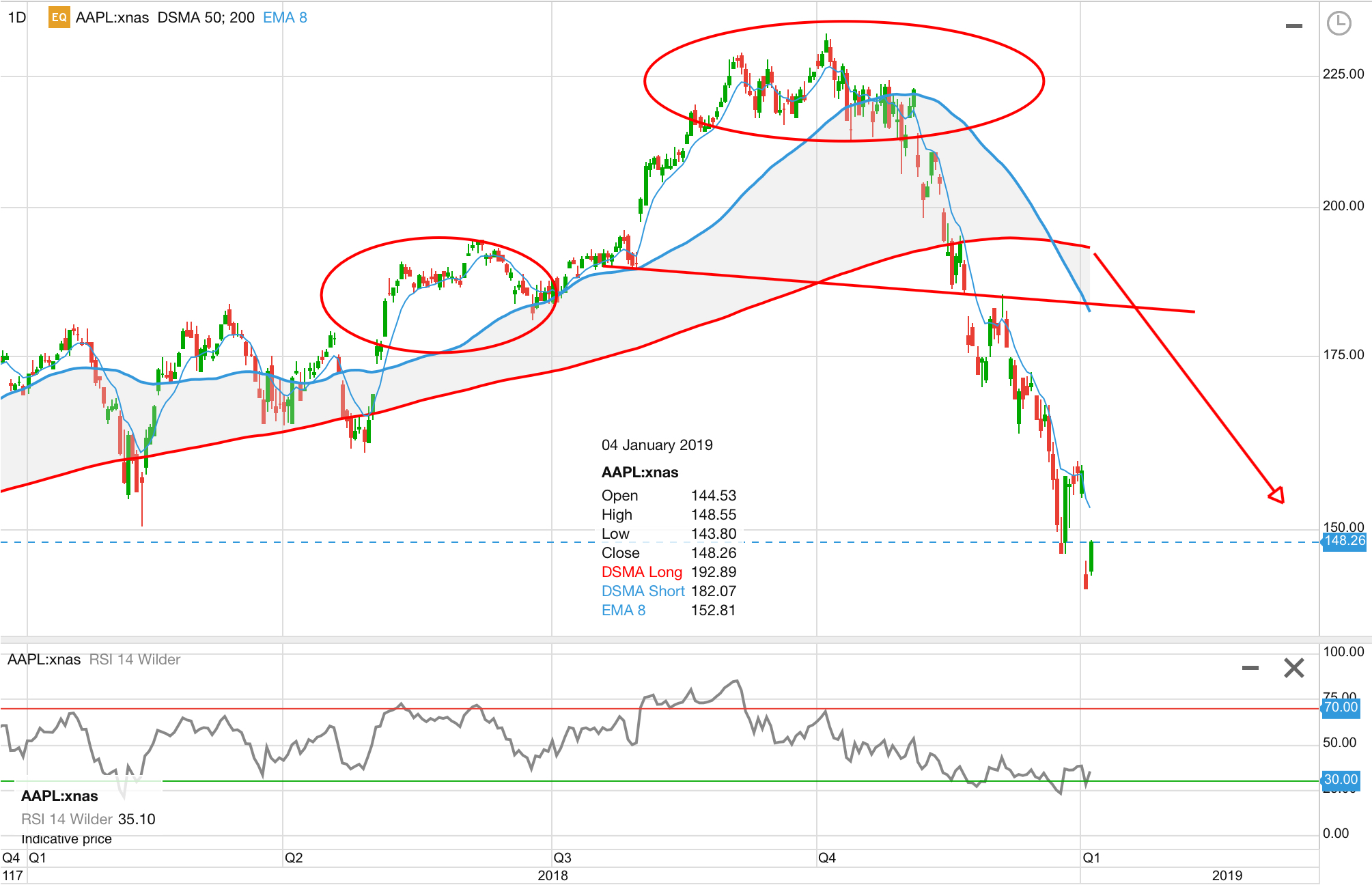Click the RSI 14 Wilder title label
1372x885 pixels.
point(135,660)
